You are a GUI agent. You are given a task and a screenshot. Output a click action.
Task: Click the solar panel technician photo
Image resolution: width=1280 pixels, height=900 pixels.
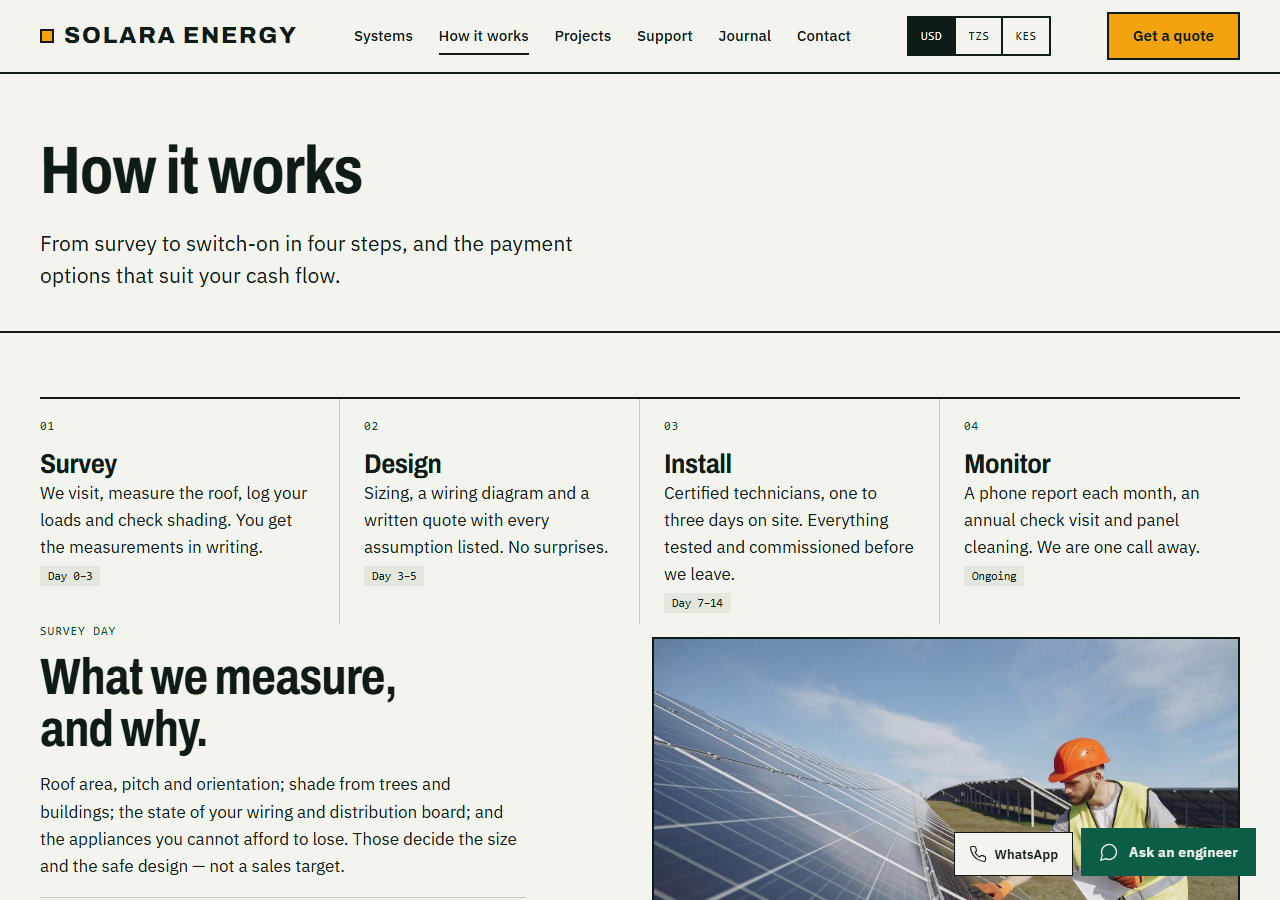click(946, 768)
